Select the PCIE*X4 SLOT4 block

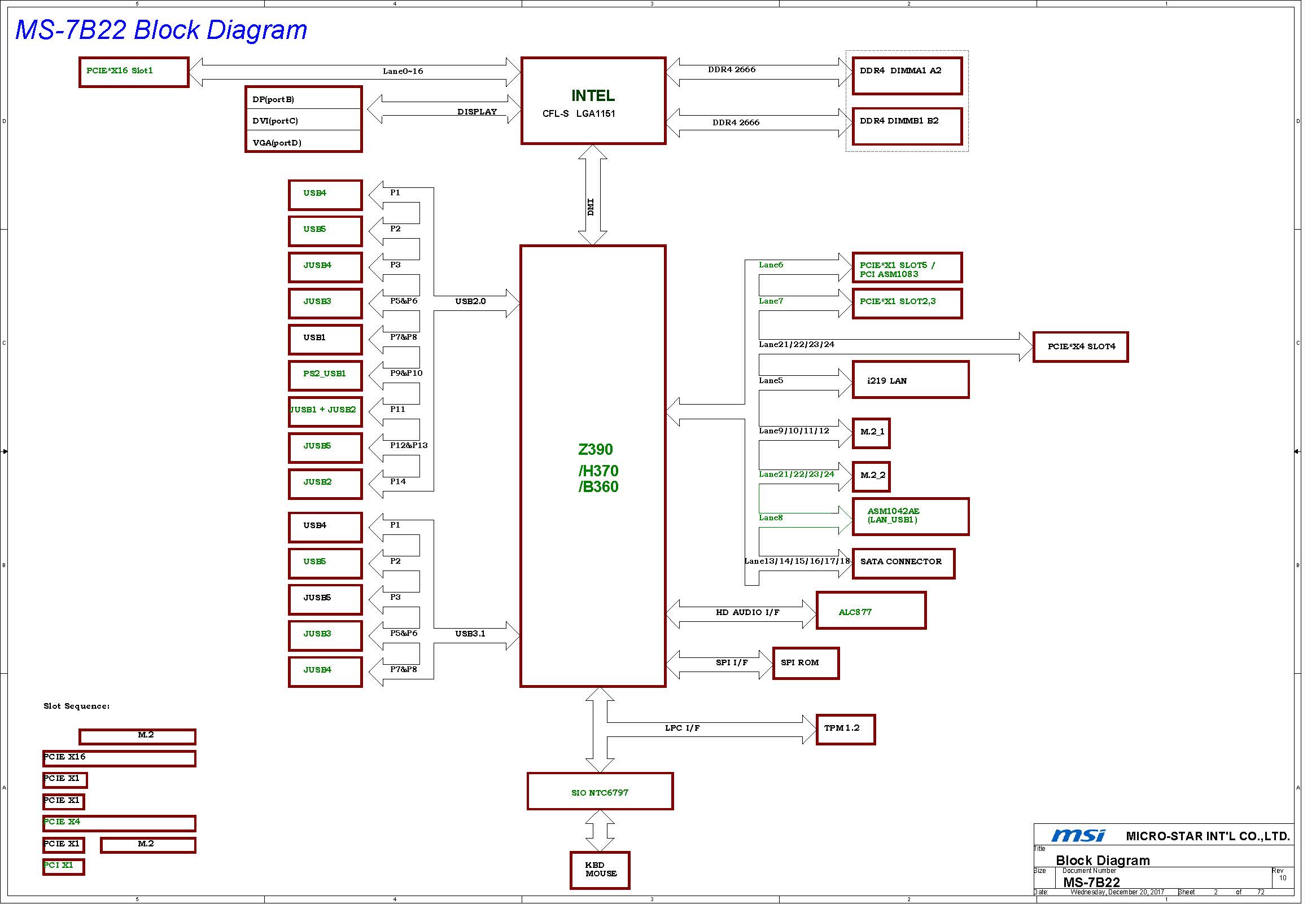(x=1080, y=346)
